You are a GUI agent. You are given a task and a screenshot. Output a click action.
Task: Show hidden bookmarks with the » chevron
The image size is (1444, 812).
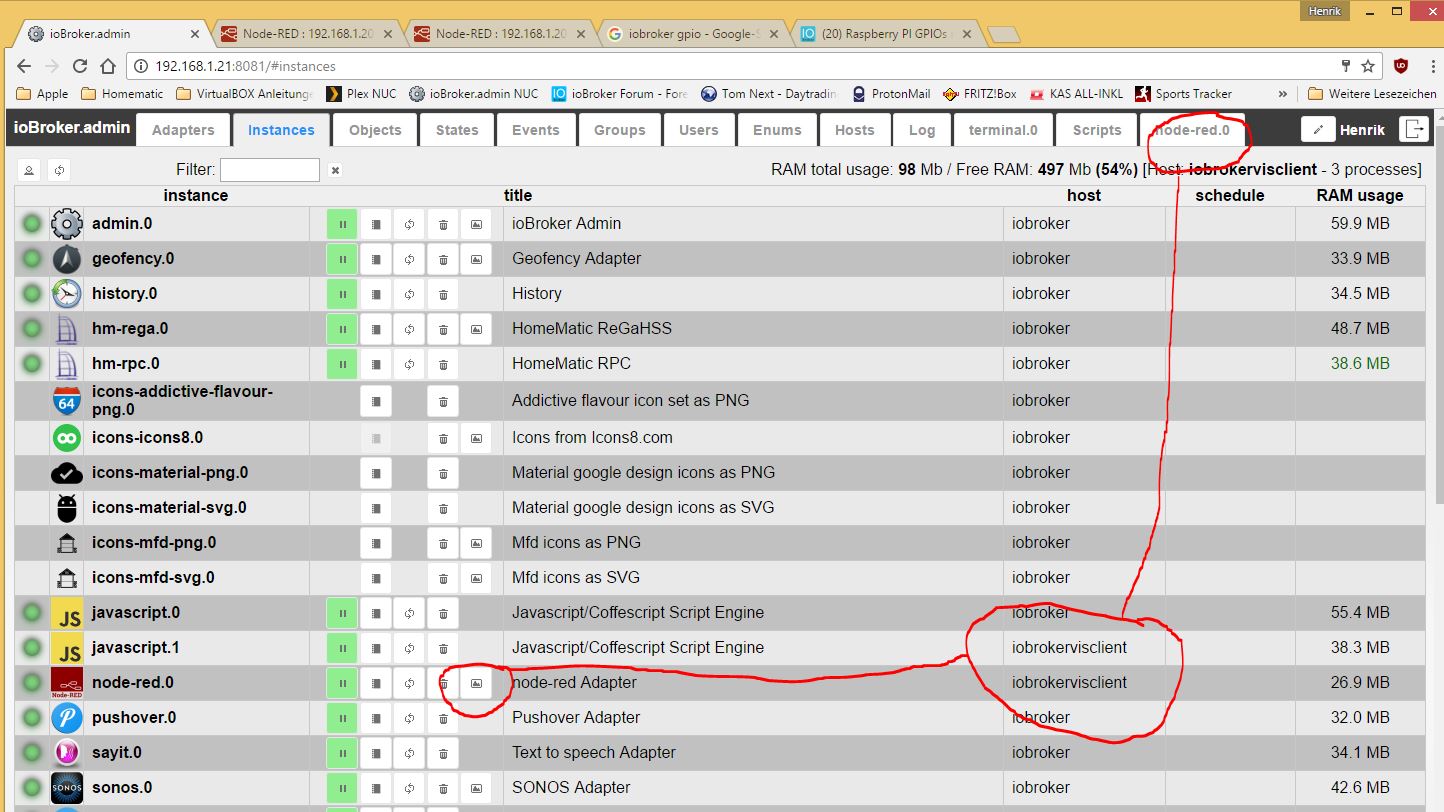(1284, 94)
